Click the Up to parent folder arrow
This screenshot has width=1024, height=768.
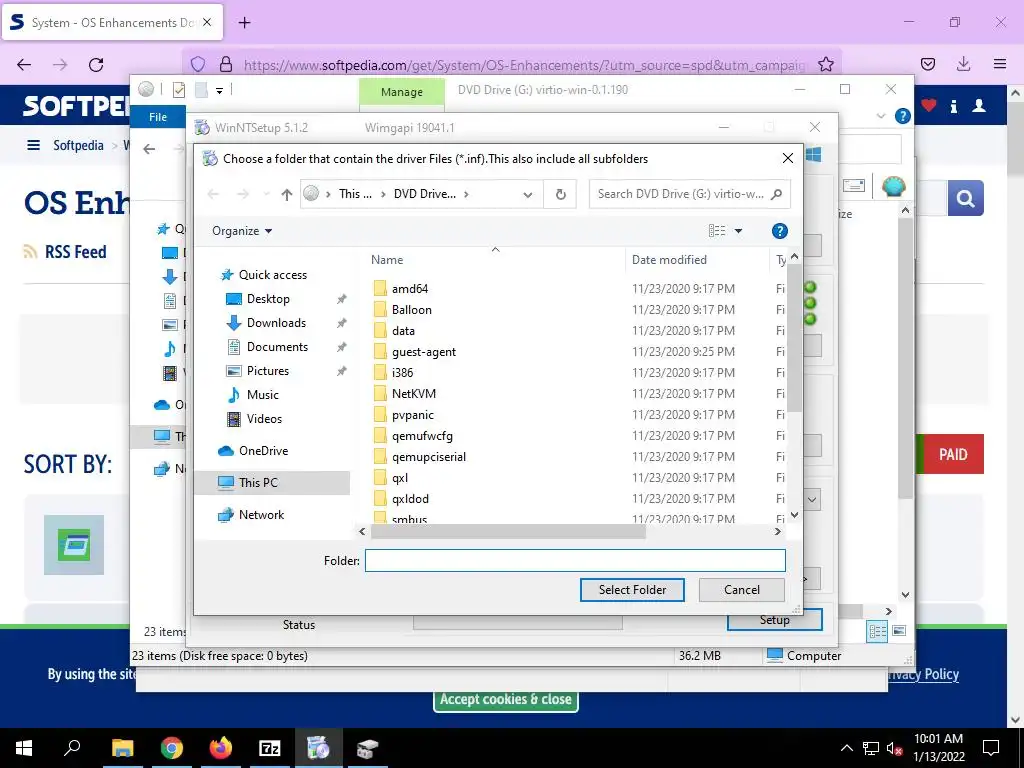286,194
